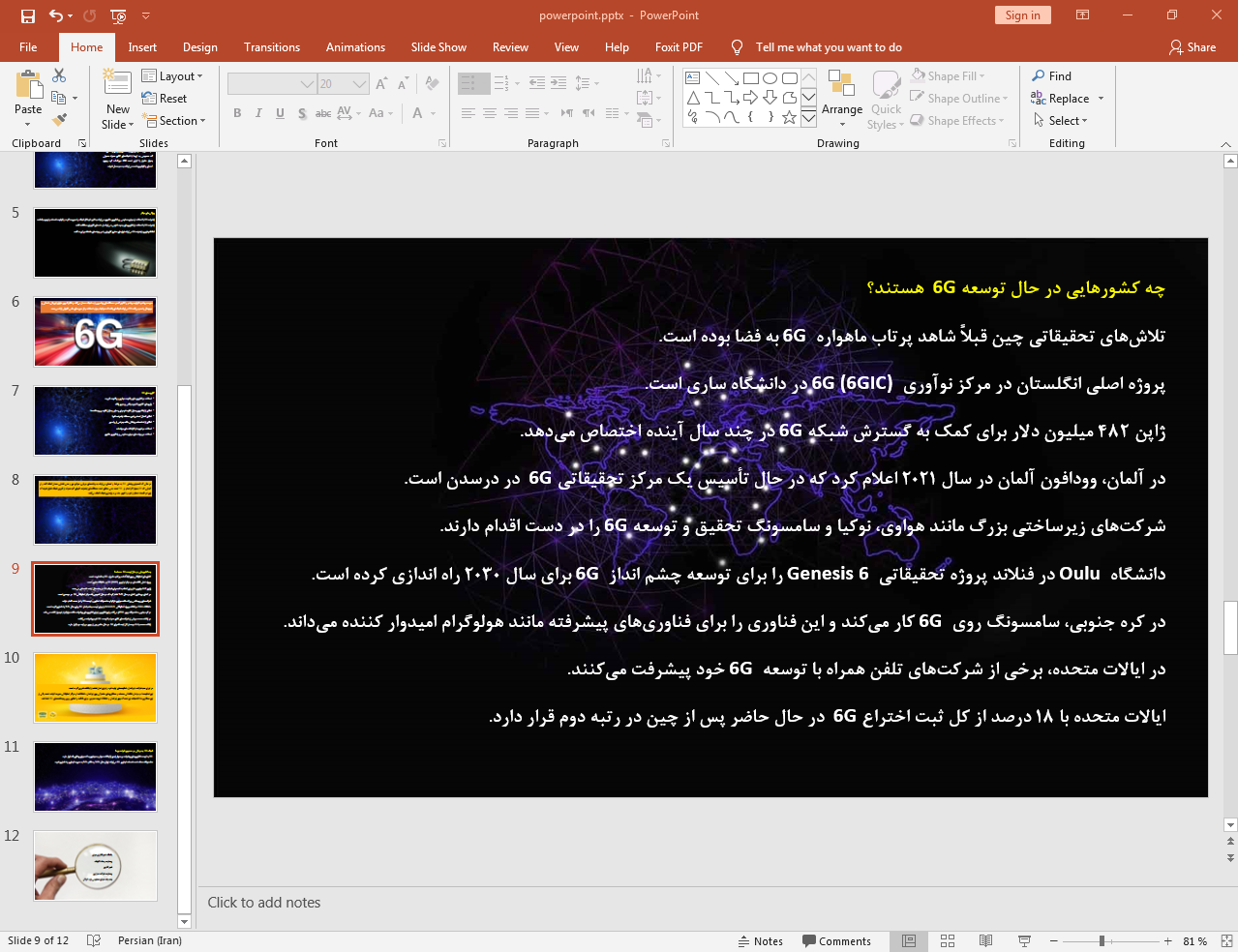Switch to the Transitions tab
The height and width of the screenshot is (952, 1238).
click(272, 47)
